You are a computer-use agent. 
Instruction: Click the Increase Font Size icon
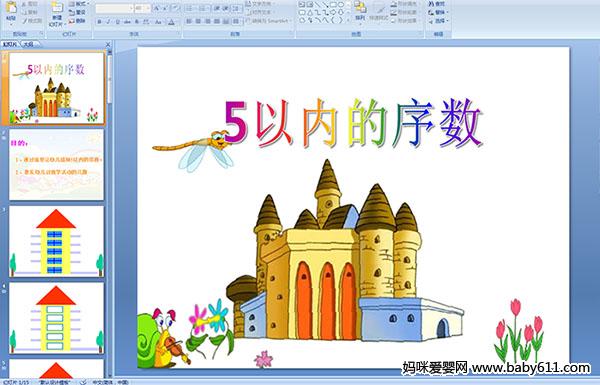157,8
